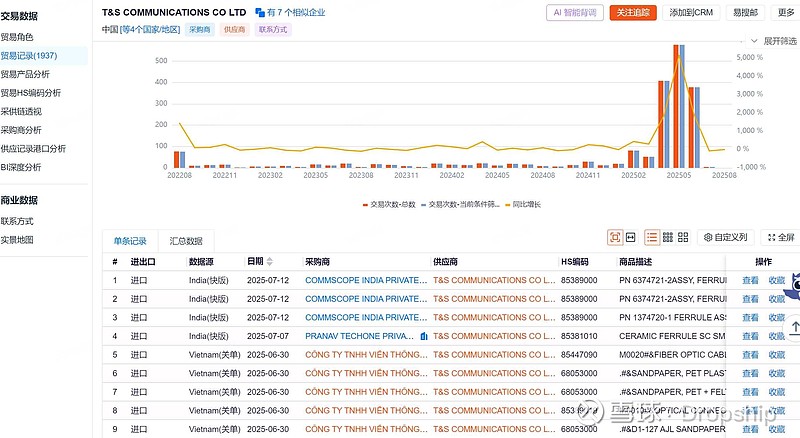Open 贸易角色 in sidebar
The width and height of the screenshot is (800, 438).
point(17,37)
